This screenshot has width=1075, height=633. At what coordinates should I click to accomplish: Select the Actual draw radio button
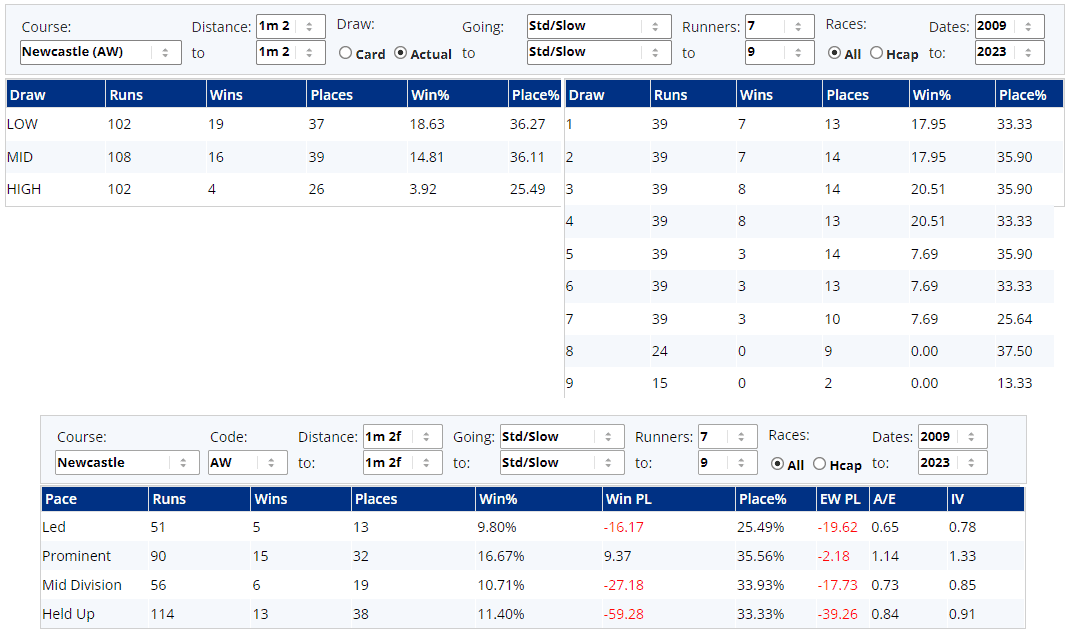401,54
